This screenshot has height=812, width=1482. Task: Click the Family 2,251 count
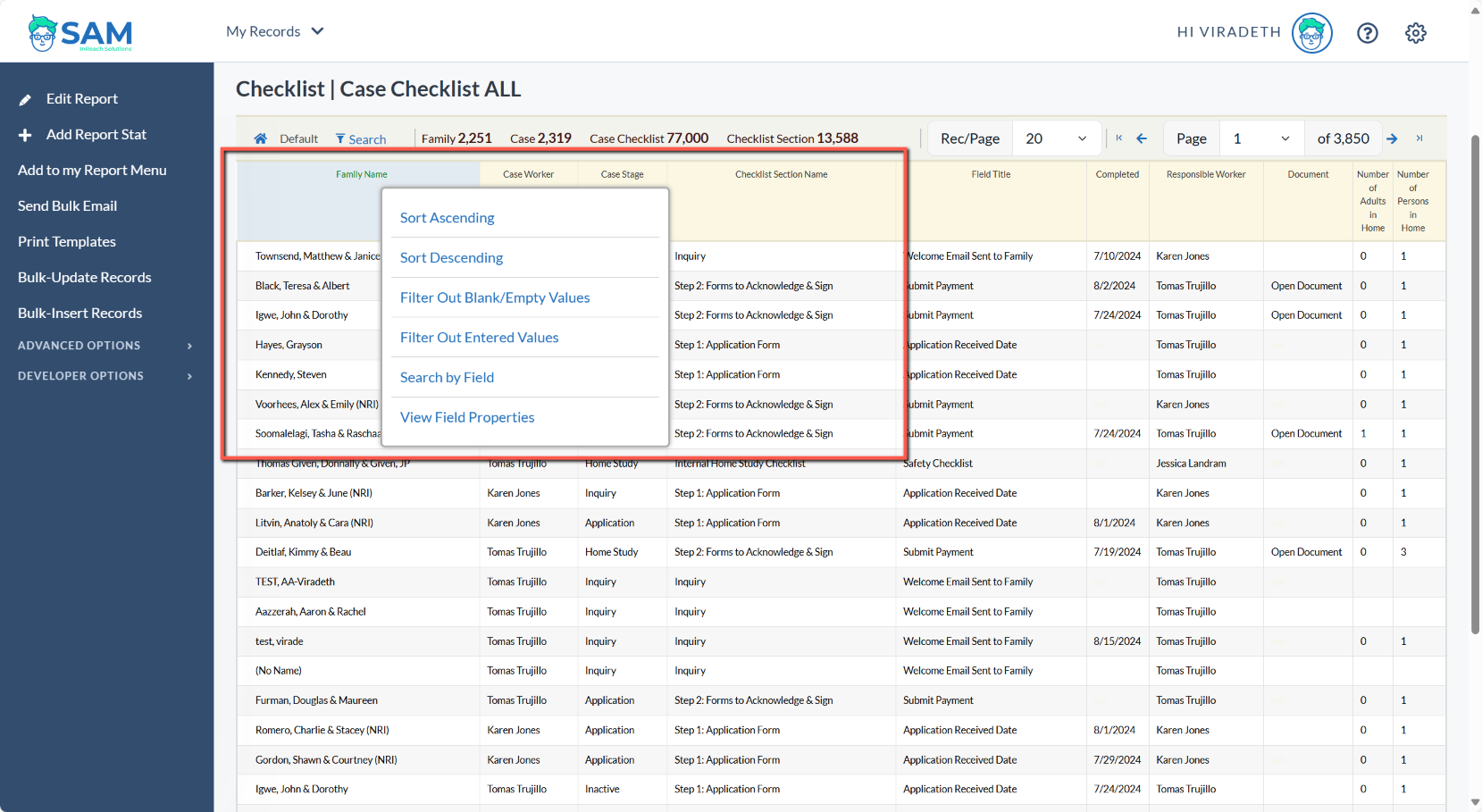(456, 138)
